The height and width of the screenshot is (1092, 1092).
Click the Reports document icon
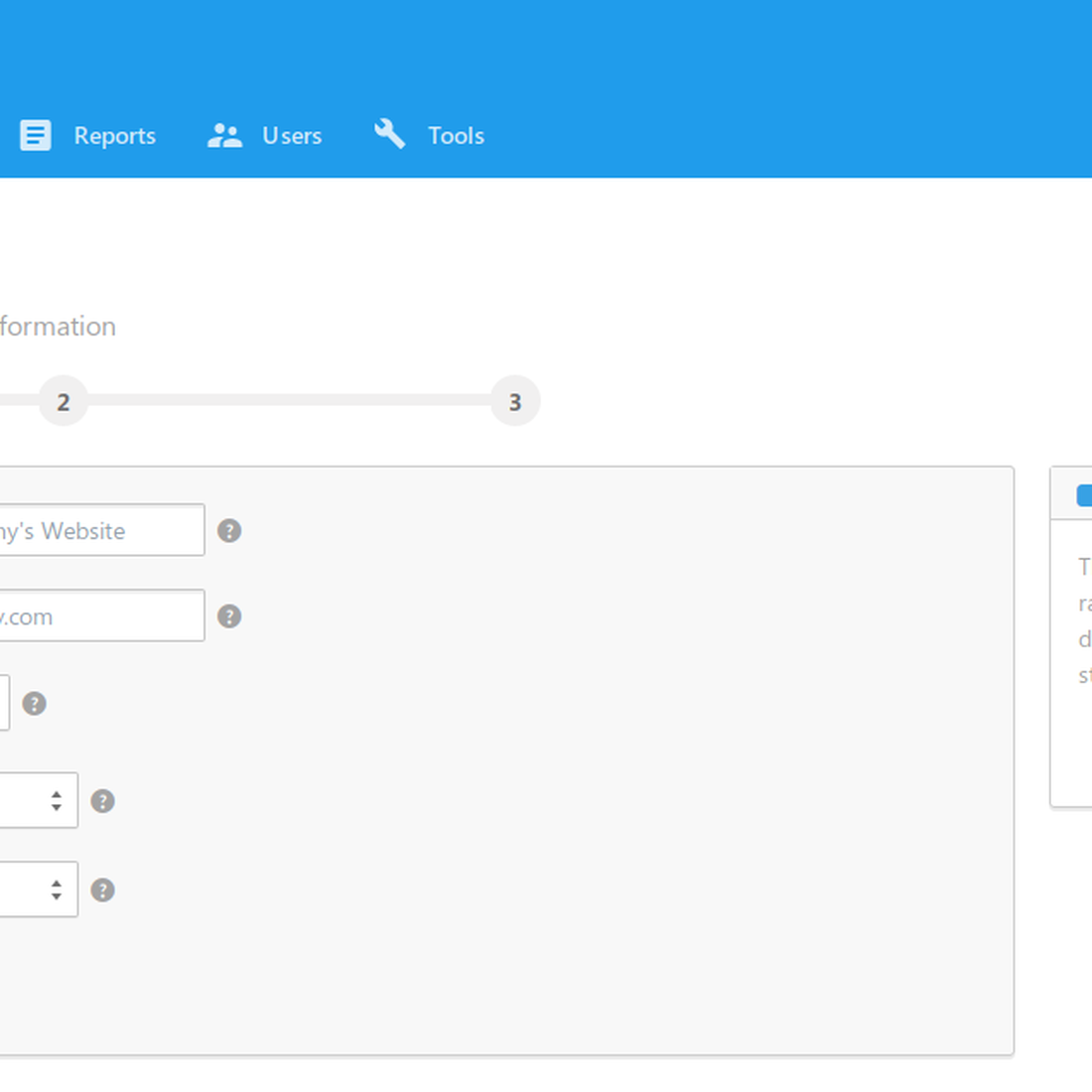tap(36, 135)
